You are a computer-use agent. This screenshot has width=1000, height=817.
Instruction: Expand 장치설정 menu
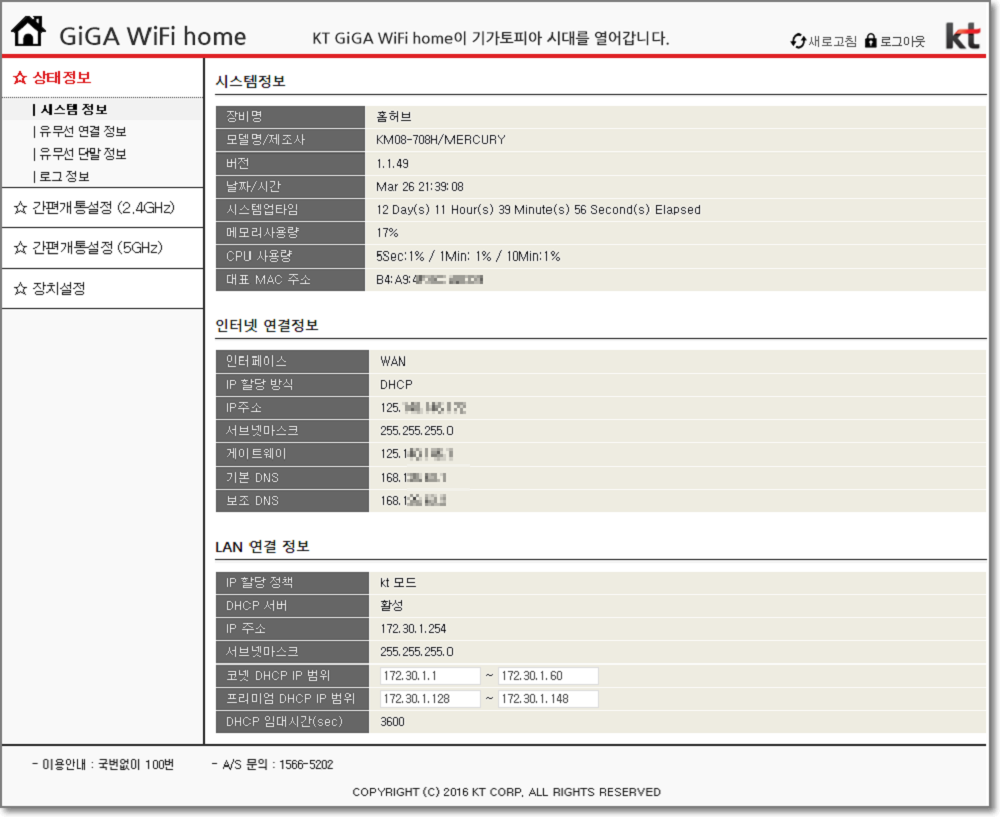pos(59,289)
